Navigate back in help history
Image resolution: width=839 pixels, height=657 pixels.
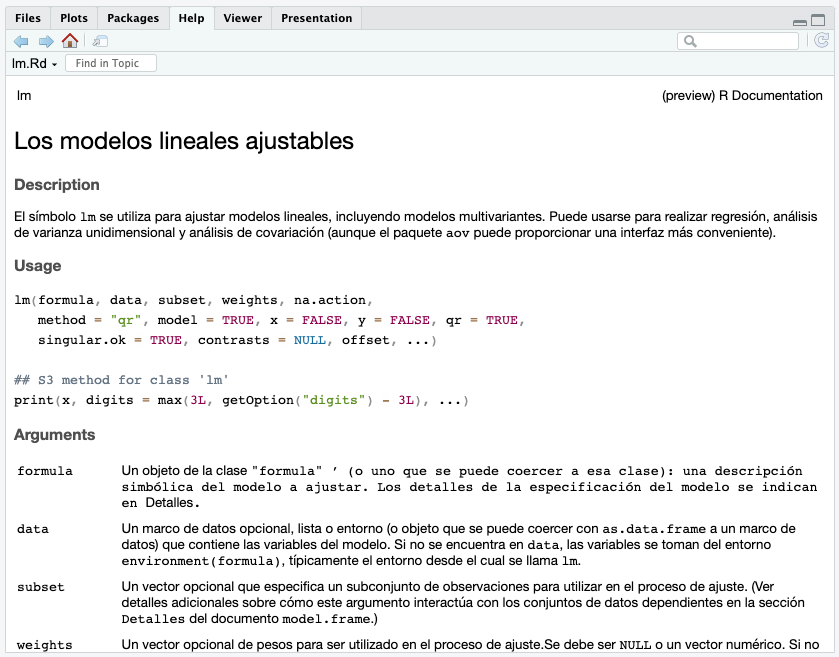pos(18,41)
